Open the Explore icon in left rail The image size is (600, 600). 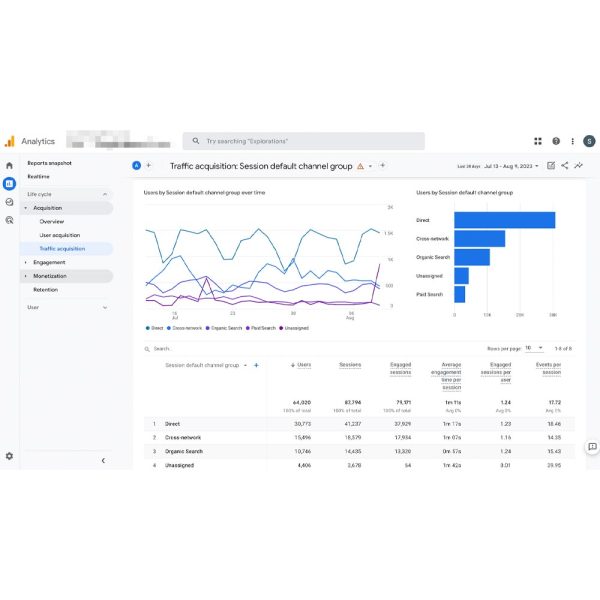coord(9,202)
